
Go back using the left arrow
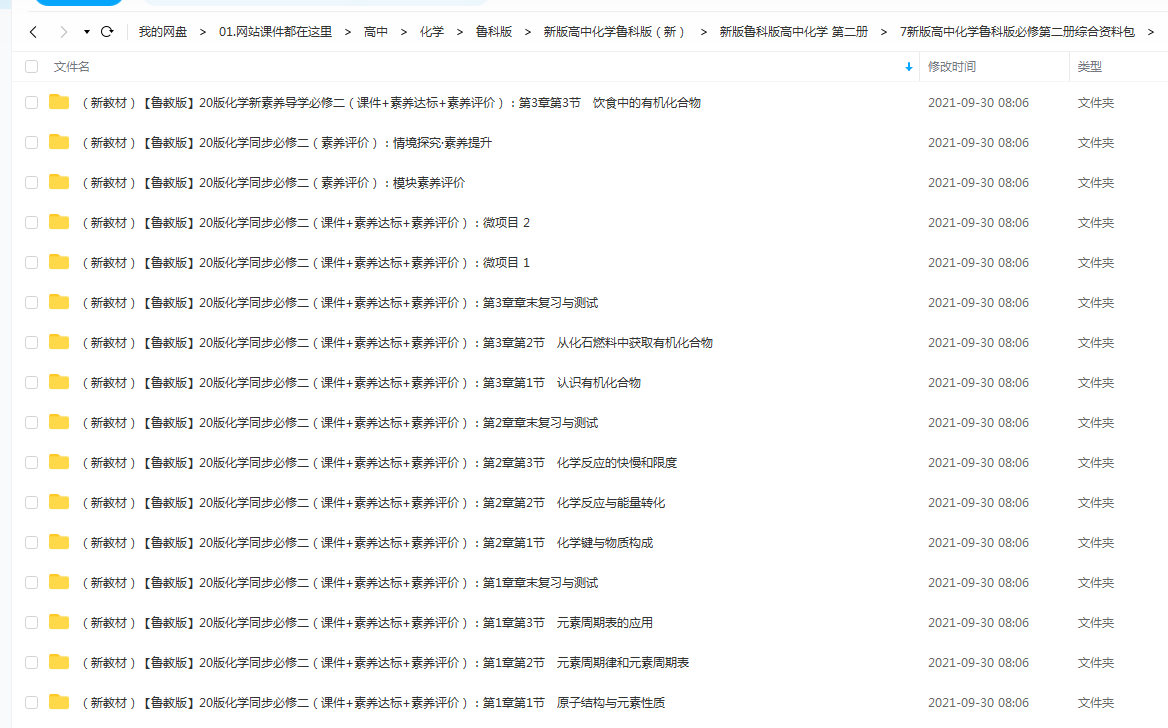(33, 32)
